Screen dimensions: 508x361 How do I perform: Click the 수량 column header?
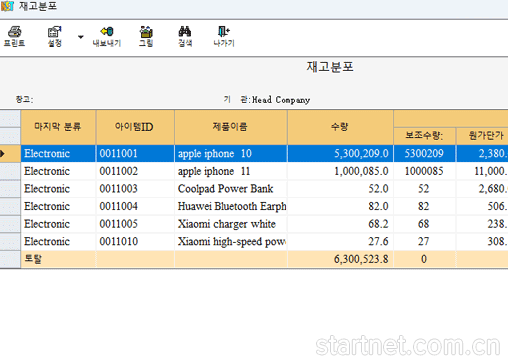pyautogui.click(x=340, y=127)
